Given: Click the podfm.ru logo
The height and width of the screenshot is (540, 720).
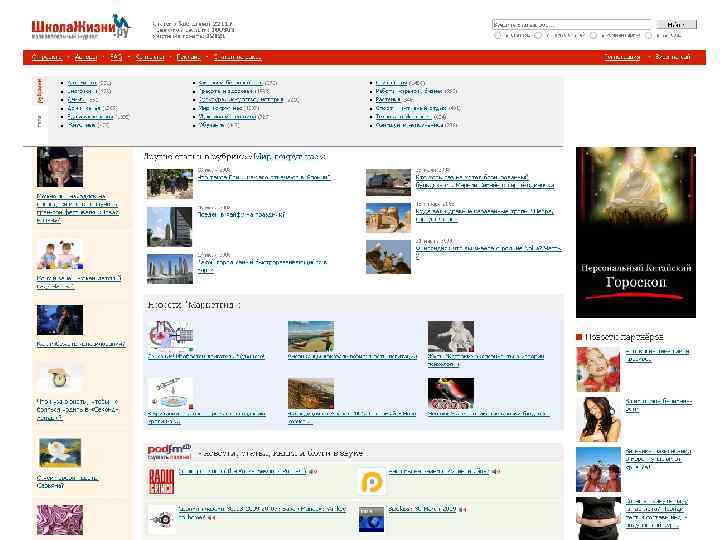Looking at the screenshot, I should [169, 452].
